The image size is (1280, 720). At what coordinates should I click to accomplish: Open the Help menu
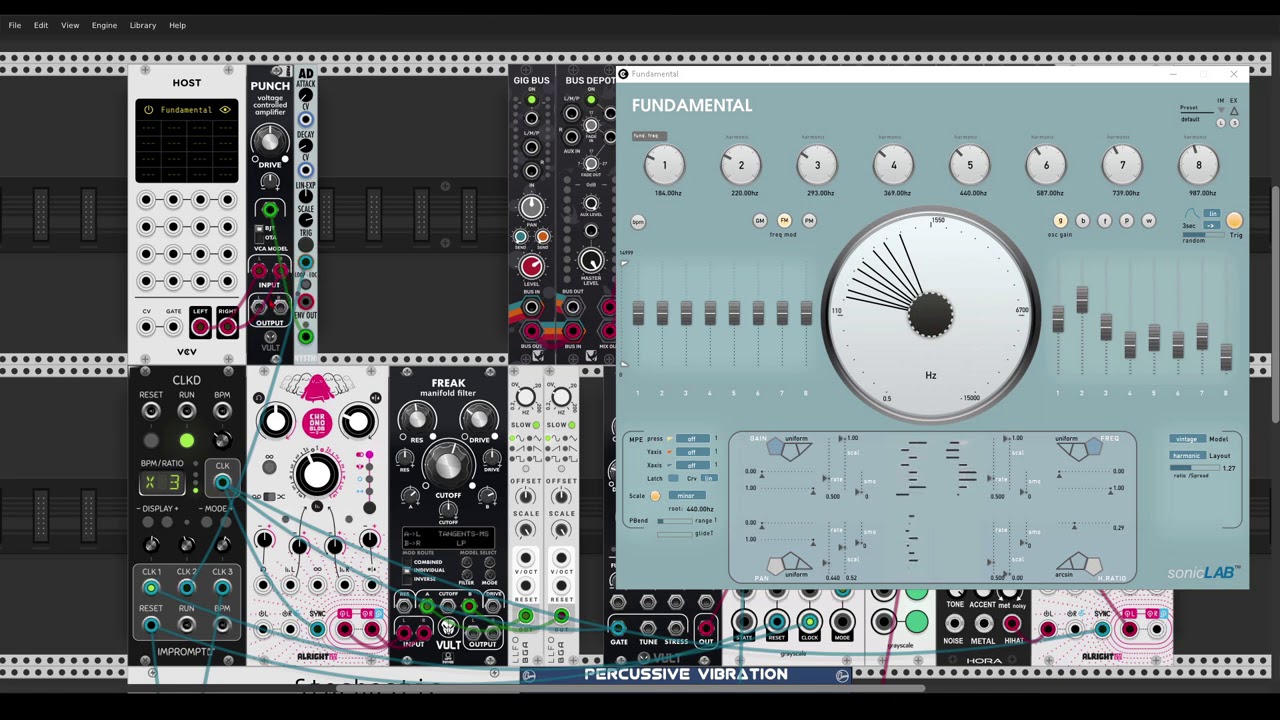[x=177, y=25]
